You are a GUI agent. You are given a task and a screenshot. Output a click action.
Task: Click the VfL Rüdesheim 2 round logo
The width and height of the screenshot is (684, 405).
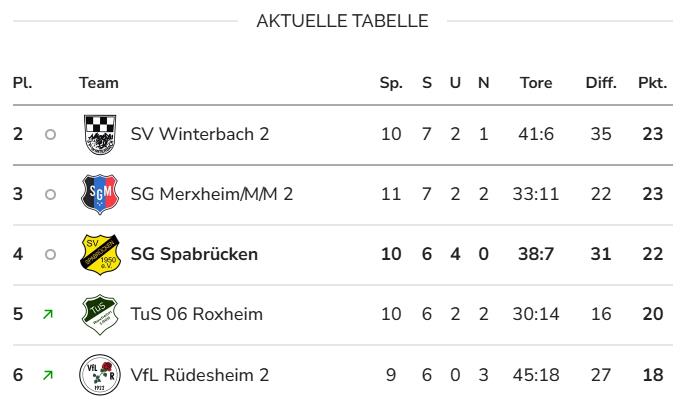(99, 375)
